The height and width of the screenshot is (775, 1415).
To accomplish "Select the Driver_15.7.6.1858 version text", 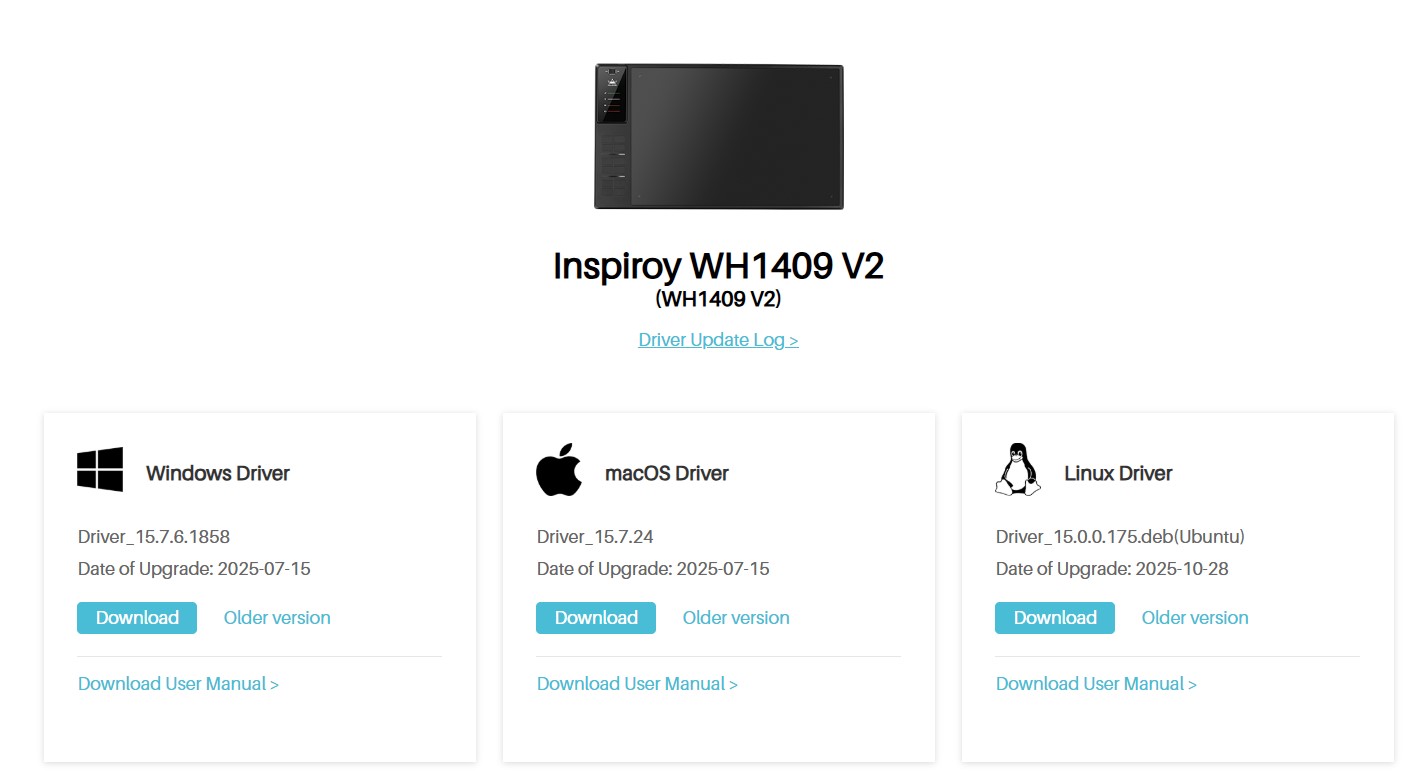I will (154, 537).
